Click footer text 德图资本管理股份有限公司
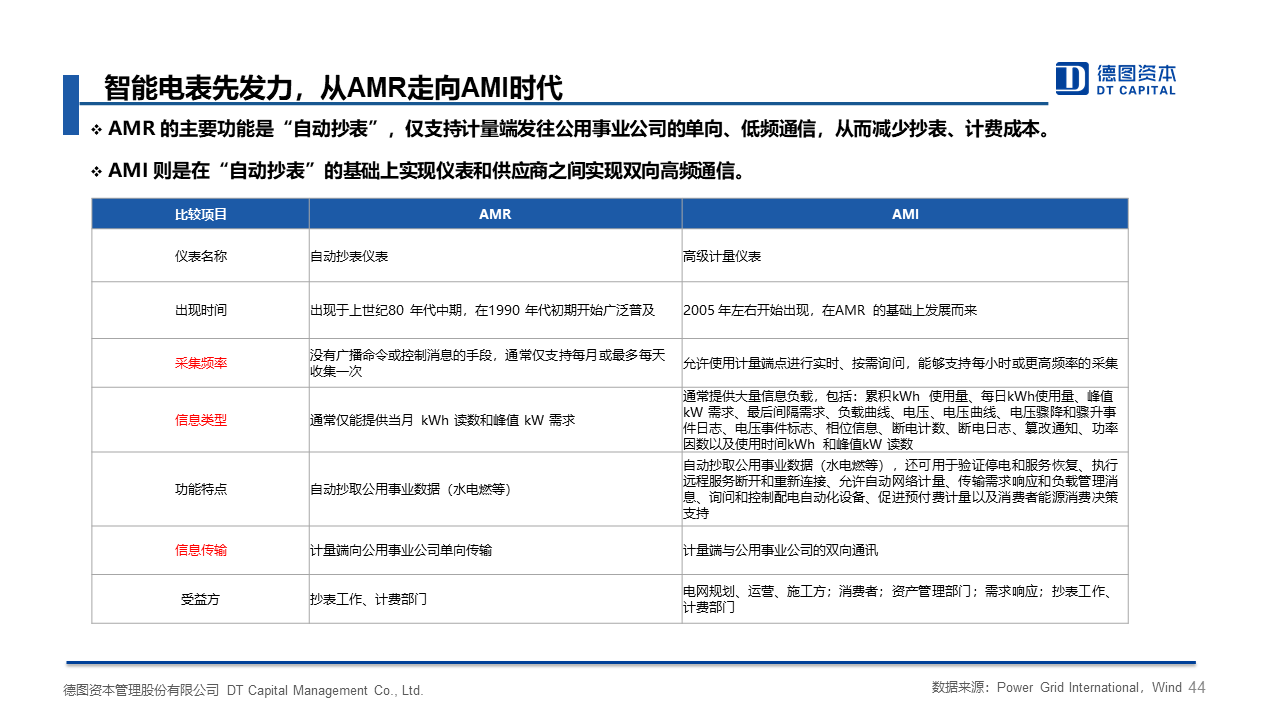Image resolution: width=1280 pixels, height=720 pixels. (x=141, y=690)
